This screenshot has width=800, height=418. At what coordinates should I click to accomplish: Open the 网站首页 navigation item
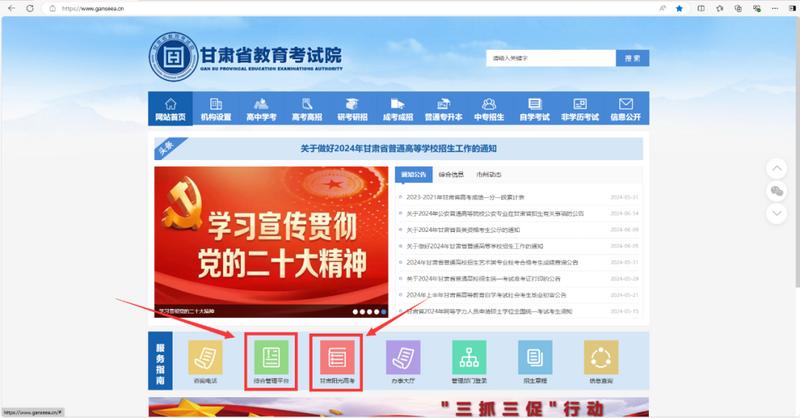coord(171,109)
